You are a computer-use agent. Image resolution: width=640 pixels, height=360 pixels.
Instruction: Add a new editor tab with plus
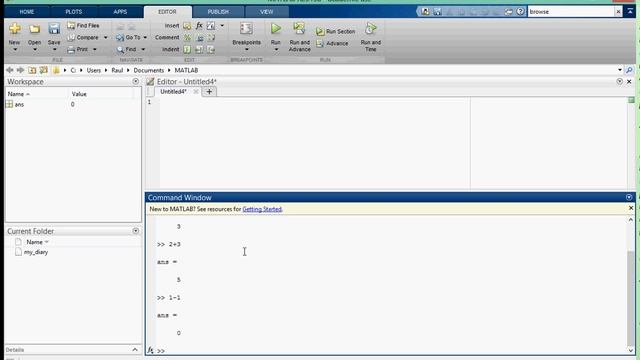209,91
